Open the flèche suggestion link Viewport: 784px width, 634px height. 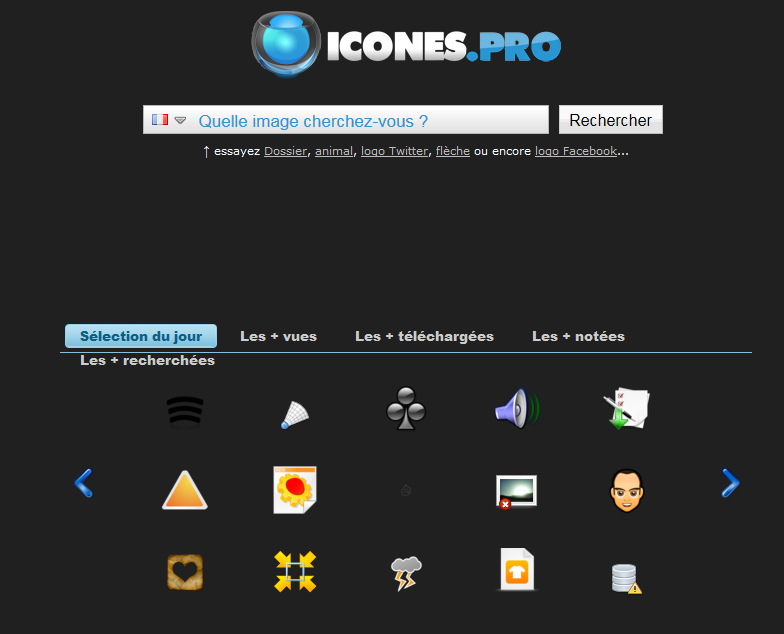(x=452, y=151)
